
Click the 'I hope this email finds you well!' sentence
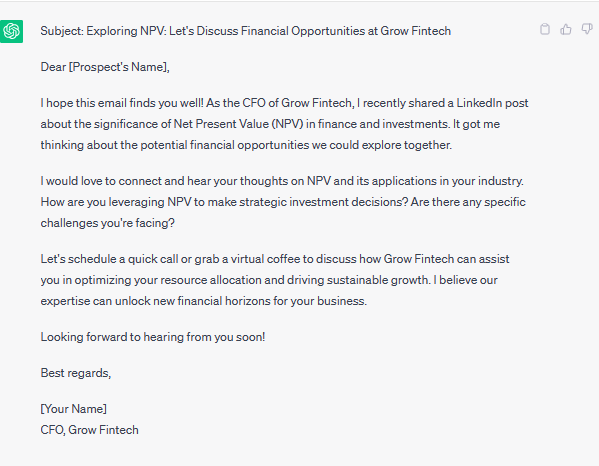pyautogui.click(x=122, y=103)
